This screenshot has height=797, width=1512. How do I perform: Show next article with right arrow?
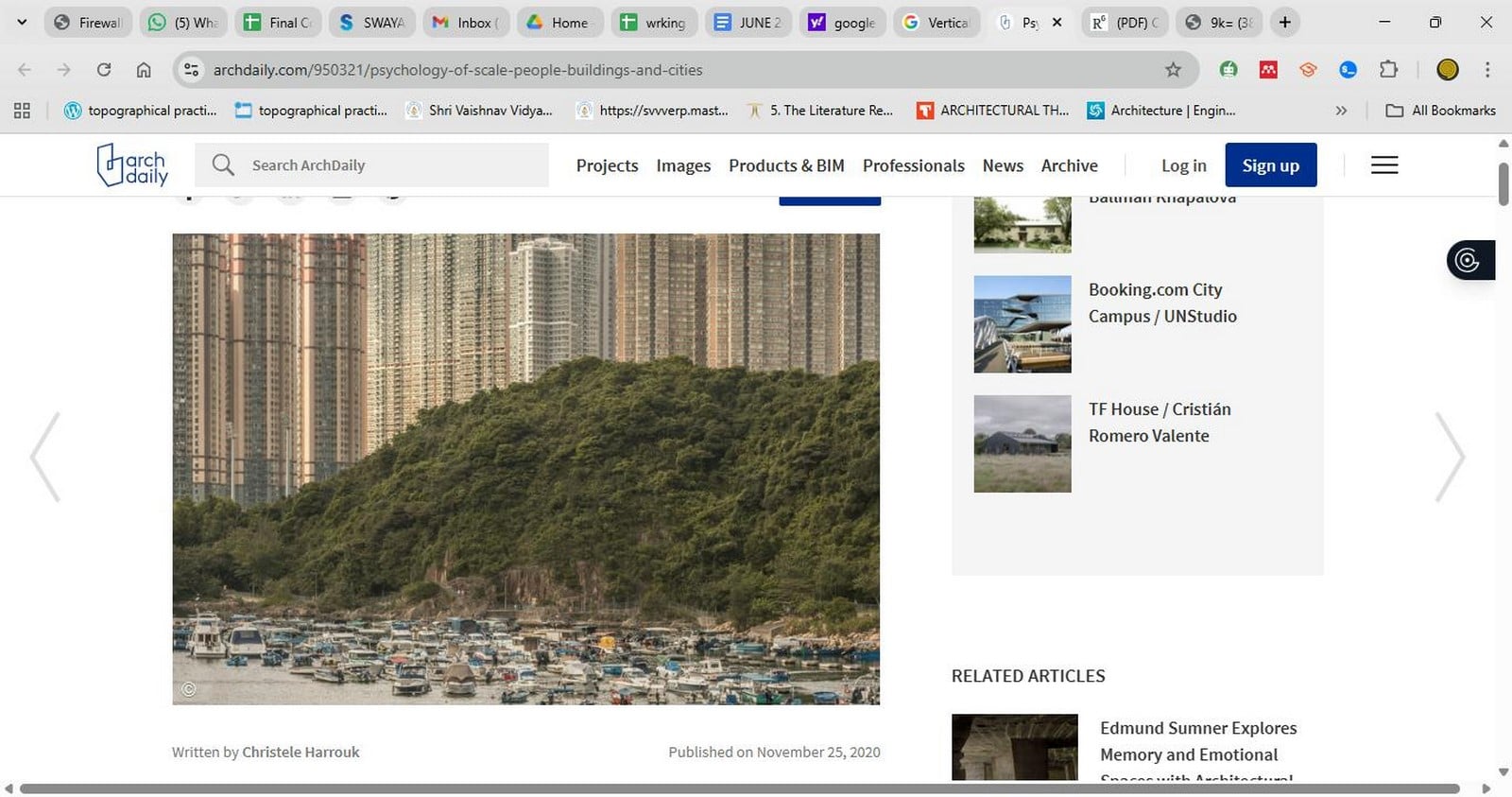(x=1451, y=457)
